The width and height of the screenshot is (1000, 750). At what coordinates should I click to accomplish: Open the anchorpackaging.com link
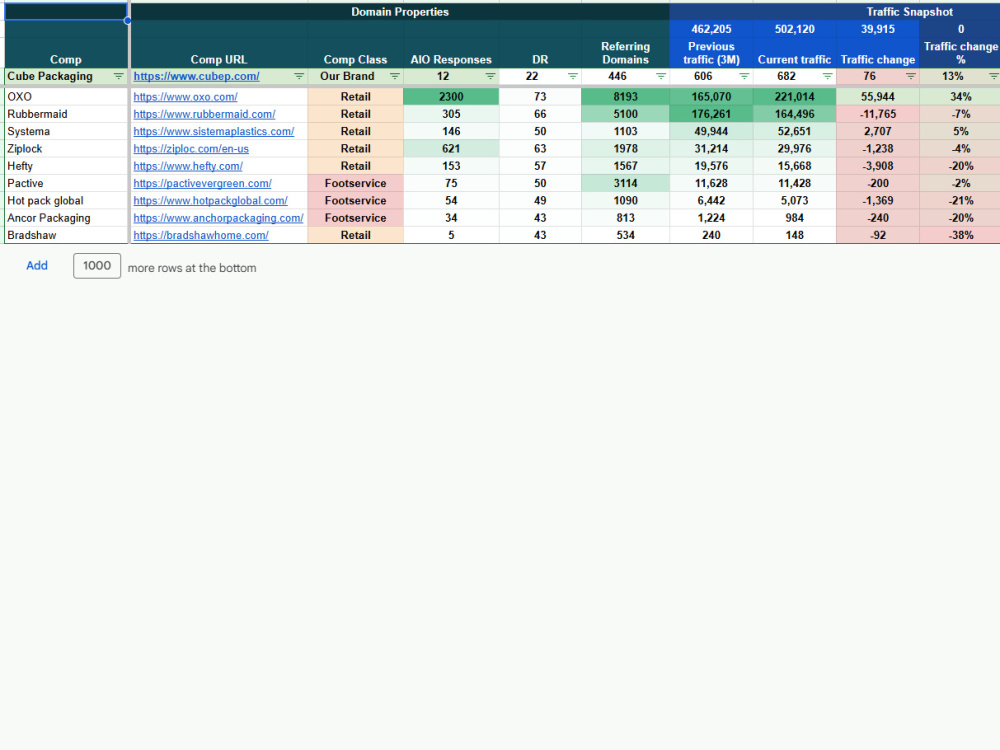[x=218, y=217]
